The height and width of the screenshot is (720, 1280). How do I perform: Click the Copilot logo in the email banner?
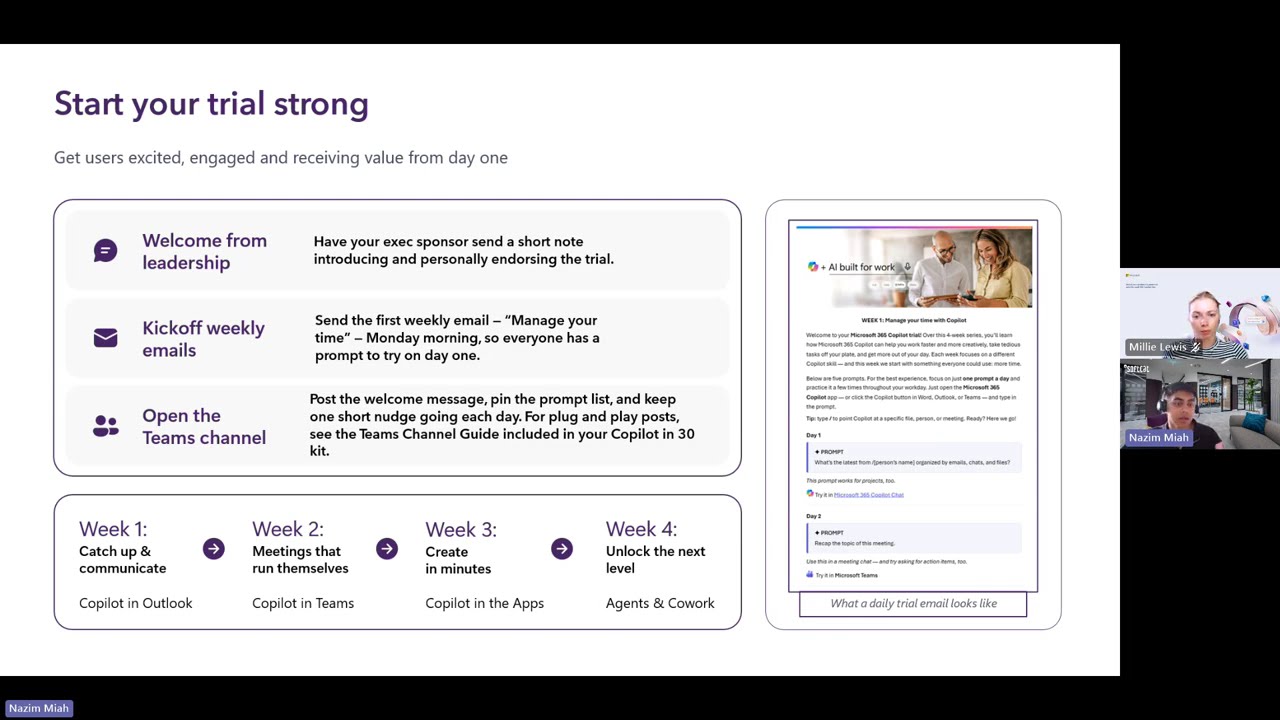tap(813, 267)
